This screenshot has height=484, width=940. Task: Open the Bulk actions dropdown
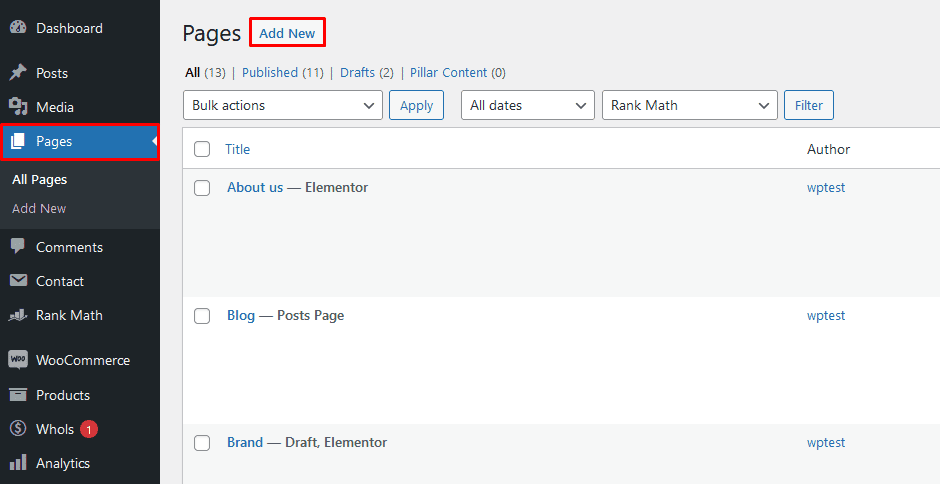point(283,105)
